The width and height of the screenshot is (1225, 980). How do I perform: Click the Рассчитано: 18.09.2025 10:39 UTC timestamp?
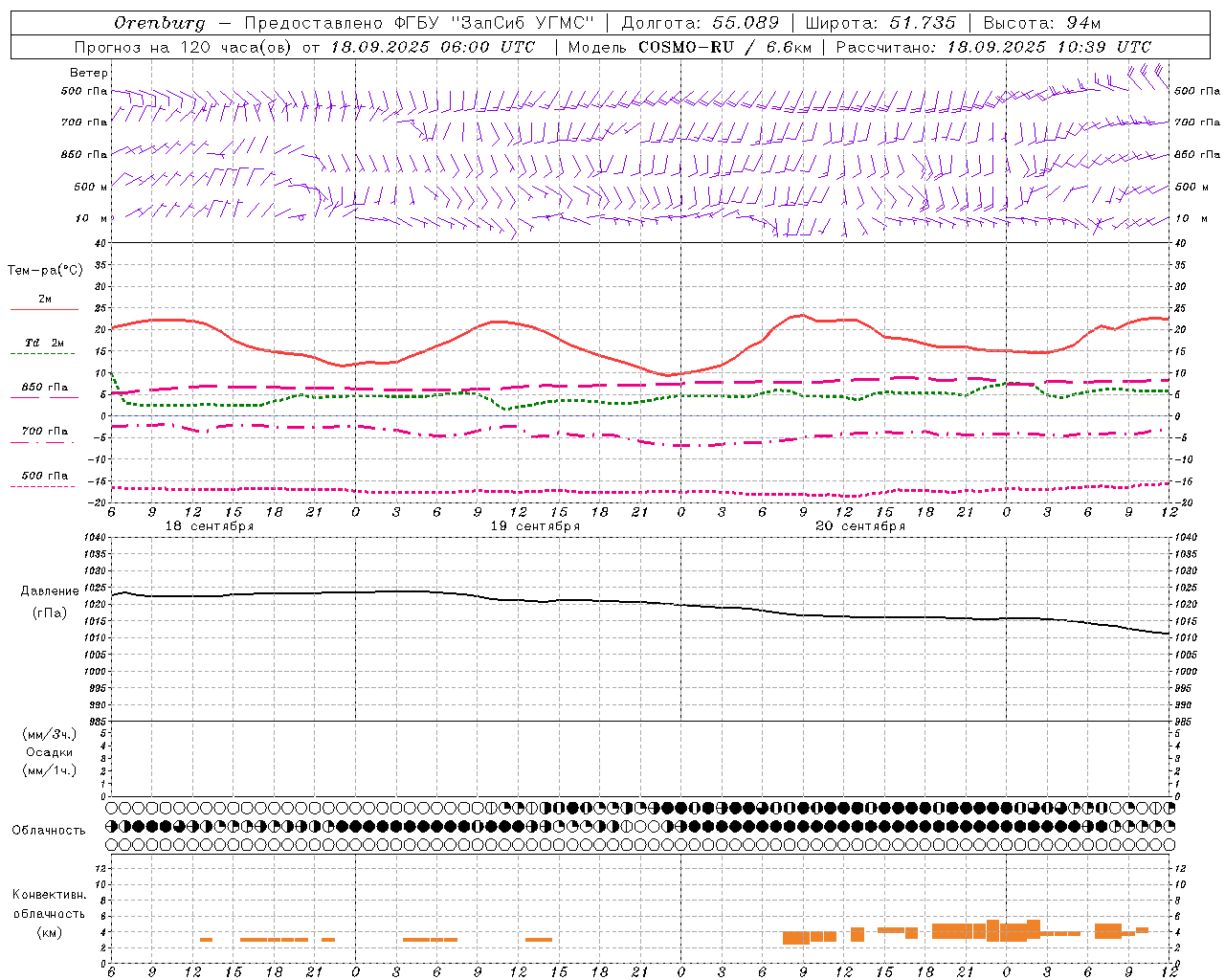coord(993,47)
